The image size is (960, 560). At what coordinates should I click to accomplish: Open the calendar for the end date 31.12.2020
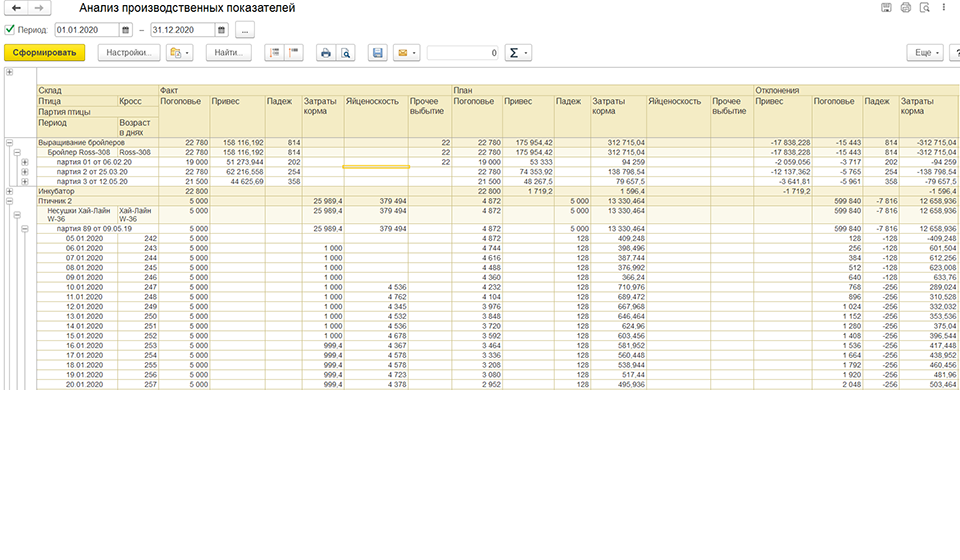pyautogui.click(x=222, y=30)
